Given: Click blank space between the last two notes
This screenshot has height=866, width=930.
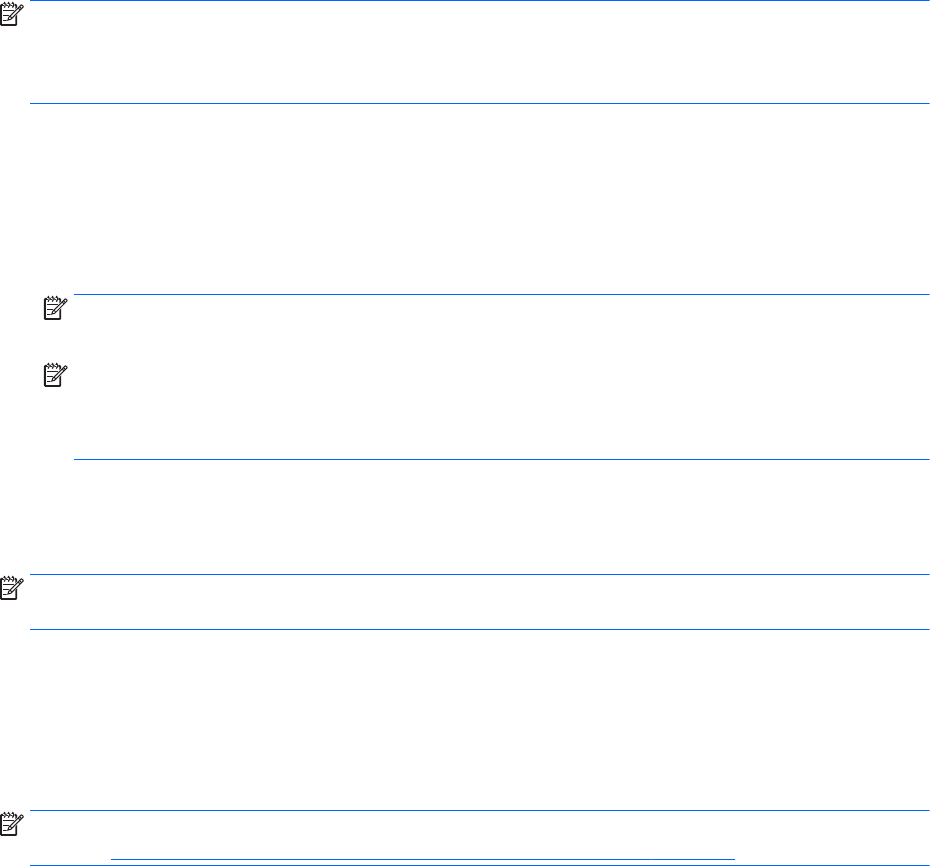Looking at the screenshot, I should [480, 720].
